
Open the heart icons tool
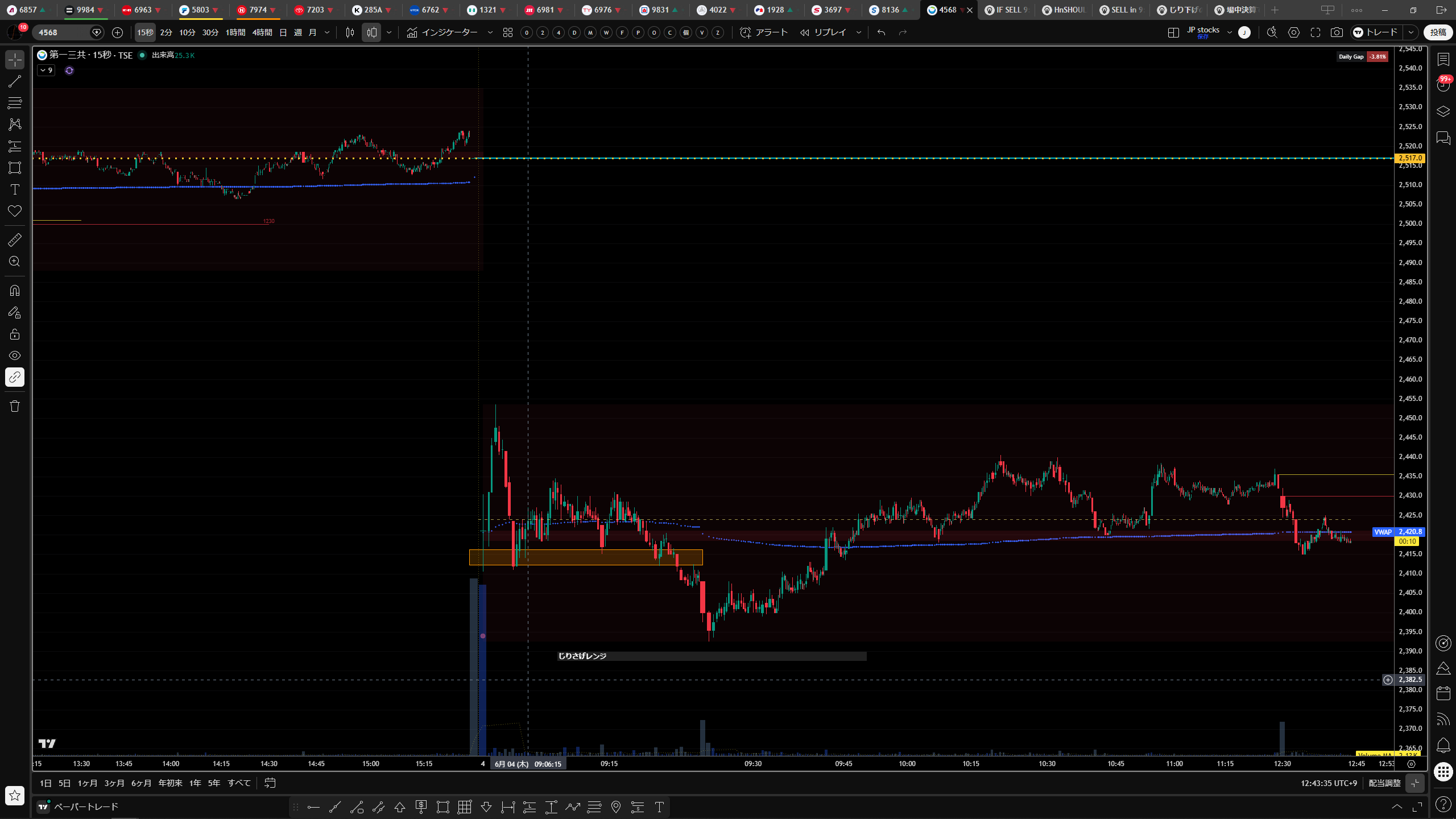pos(15,211)
